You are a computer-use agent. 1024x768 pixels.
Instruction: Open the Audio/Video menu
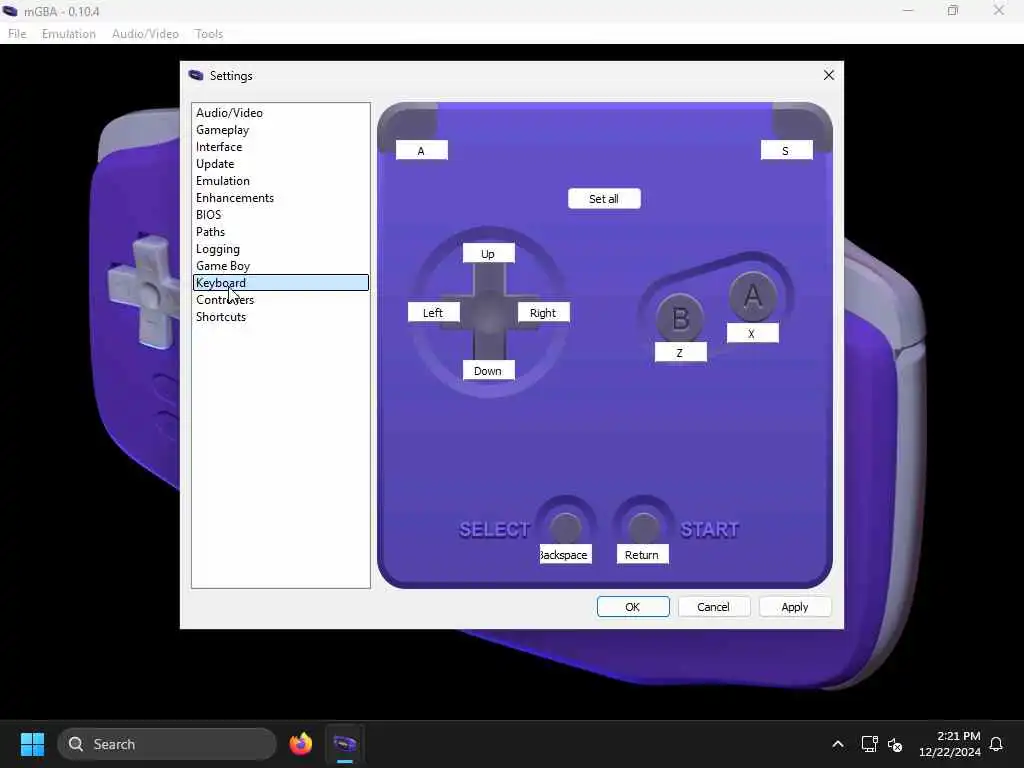point(145,33)
